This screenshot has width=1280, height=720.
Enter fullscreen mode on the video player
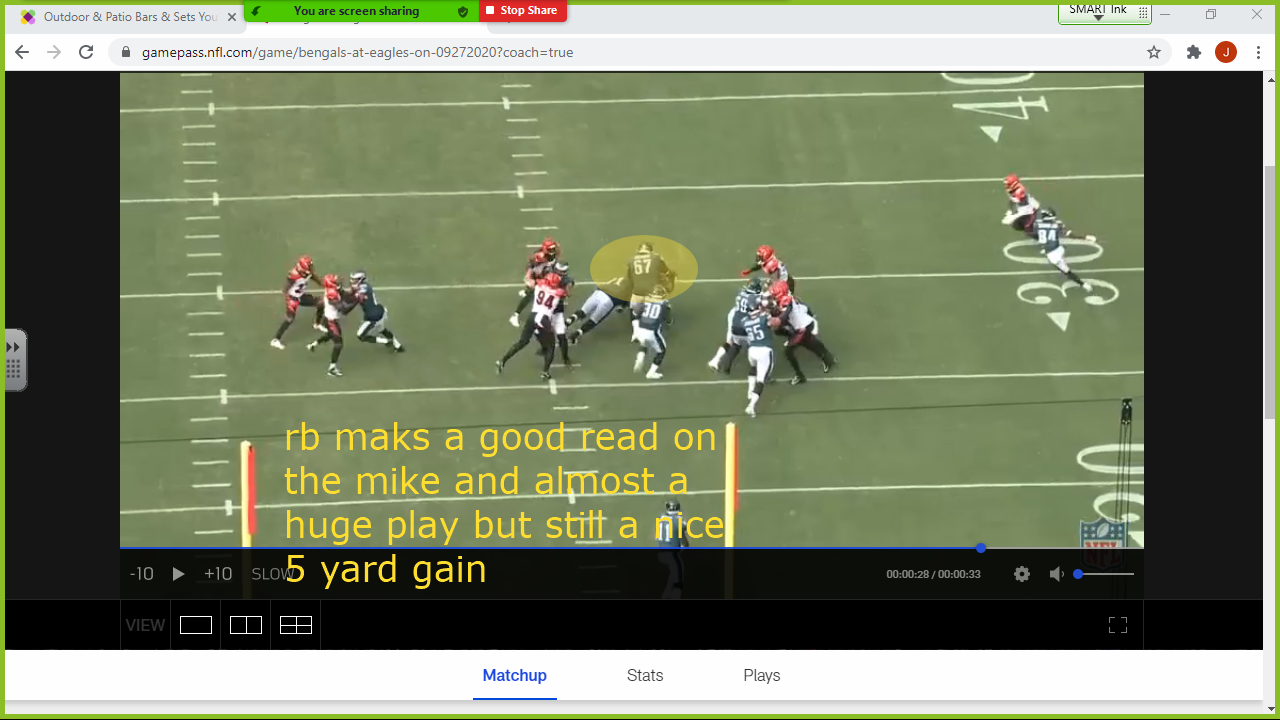point(1117,623)
